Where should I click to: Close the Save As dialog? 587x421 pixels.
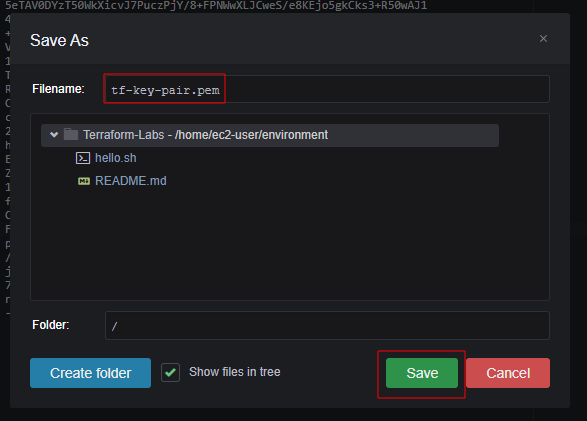tap(543, 39)
